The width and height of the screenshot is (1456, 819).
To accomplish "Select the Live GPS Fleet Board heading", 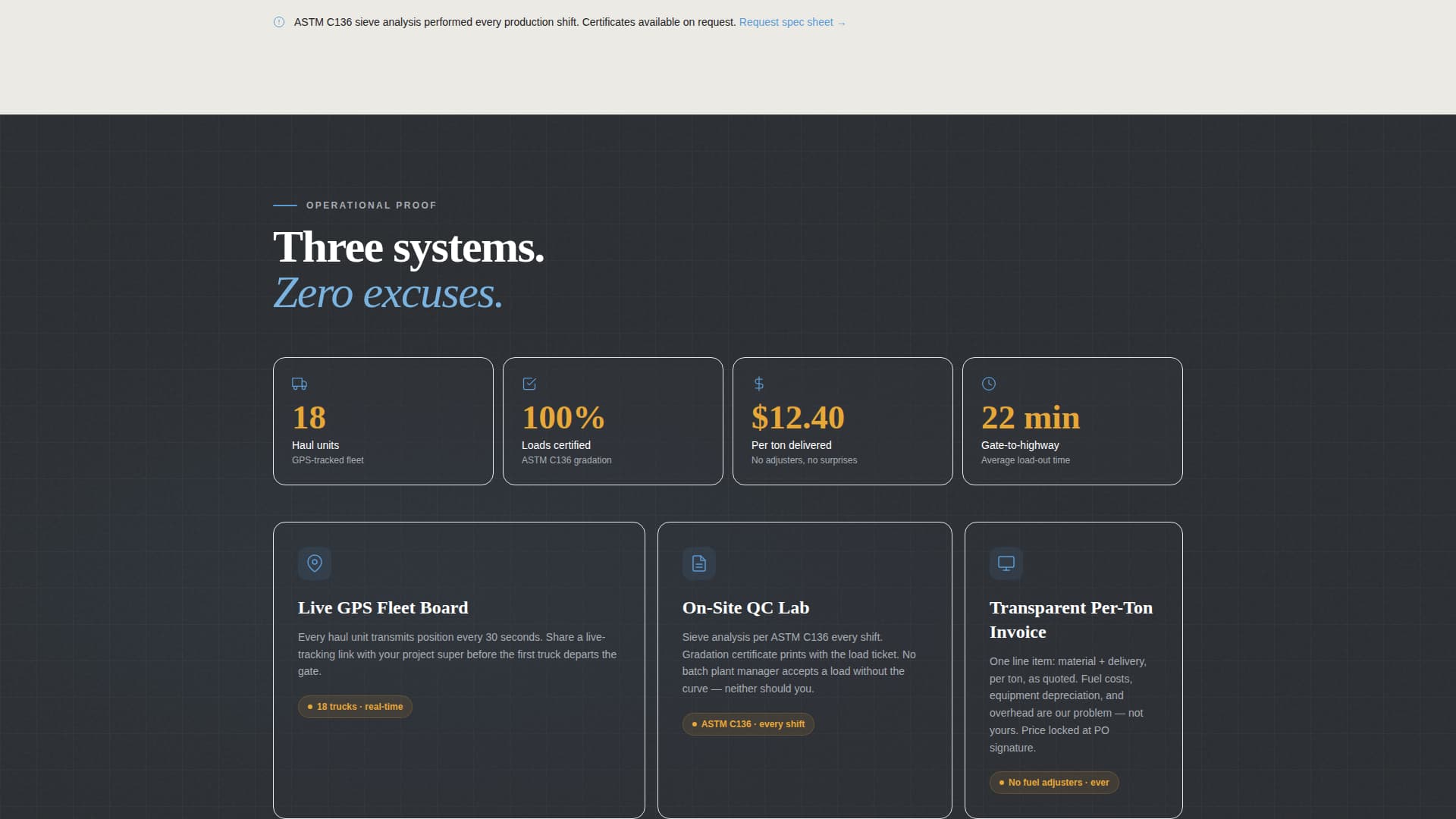I will click(383, 608).
